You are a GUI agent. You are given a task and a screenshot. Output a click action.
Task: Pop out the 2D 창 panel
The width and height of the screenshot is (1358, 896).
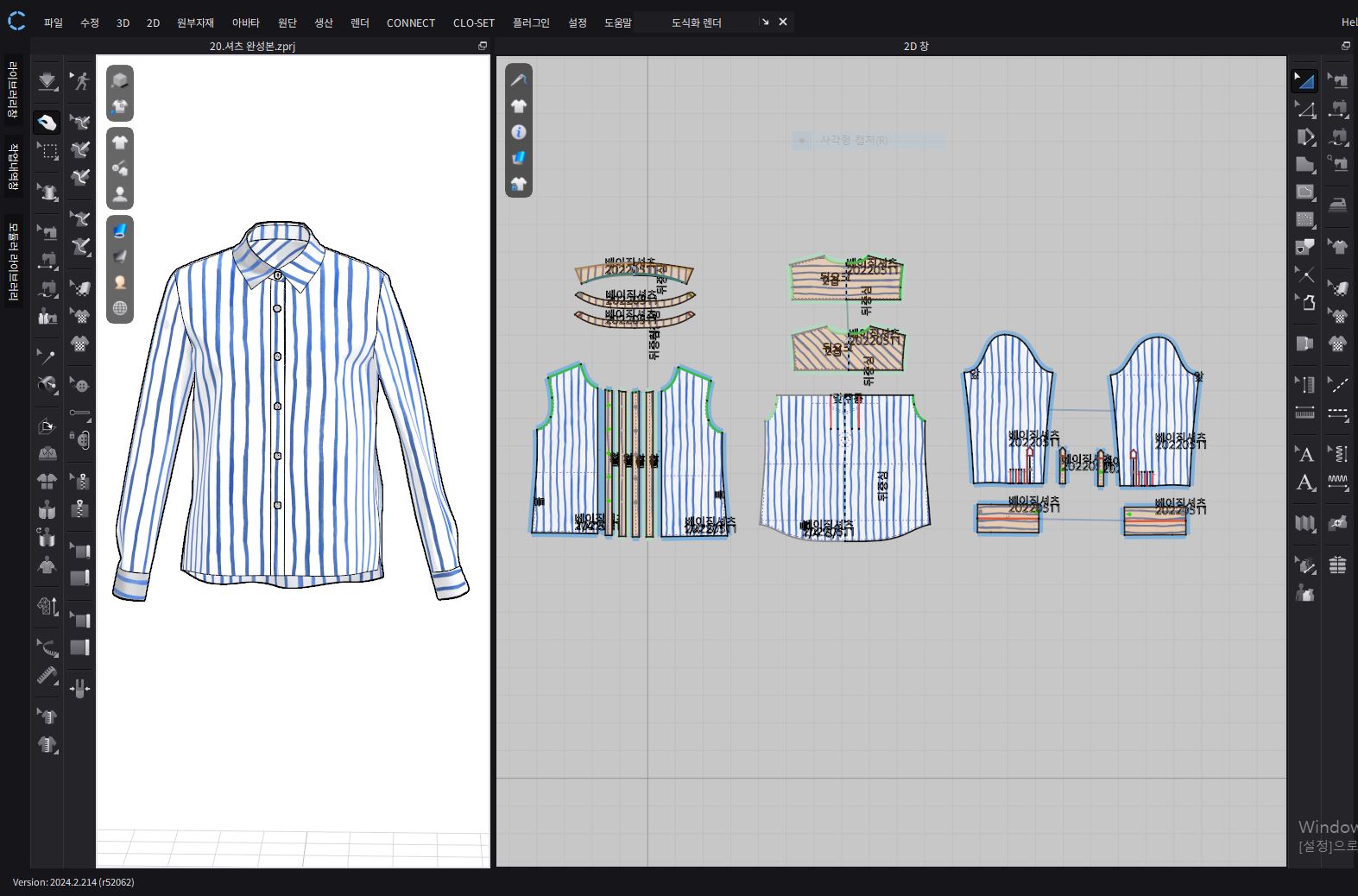point(1345,46)
